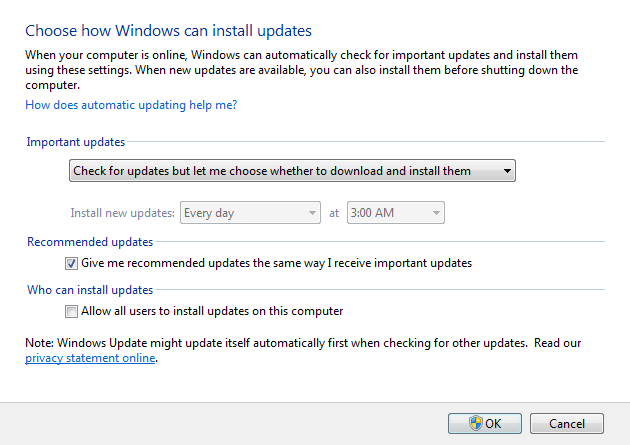
Task: Click 'Allow all users to install updates' label
Action: point(212,311)
